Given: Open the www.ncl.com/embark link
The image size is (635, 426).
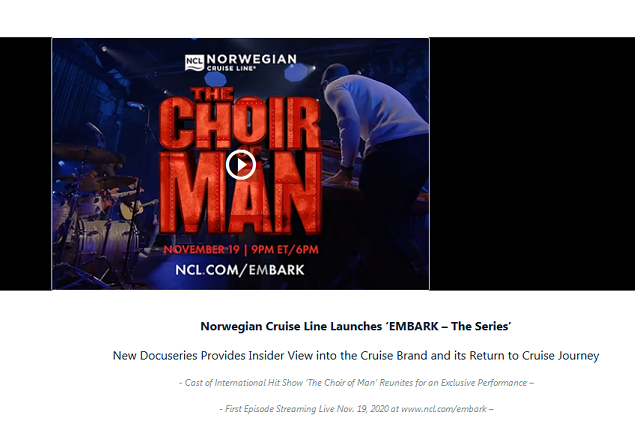Looking at the screenshot, I should point(443,409).
